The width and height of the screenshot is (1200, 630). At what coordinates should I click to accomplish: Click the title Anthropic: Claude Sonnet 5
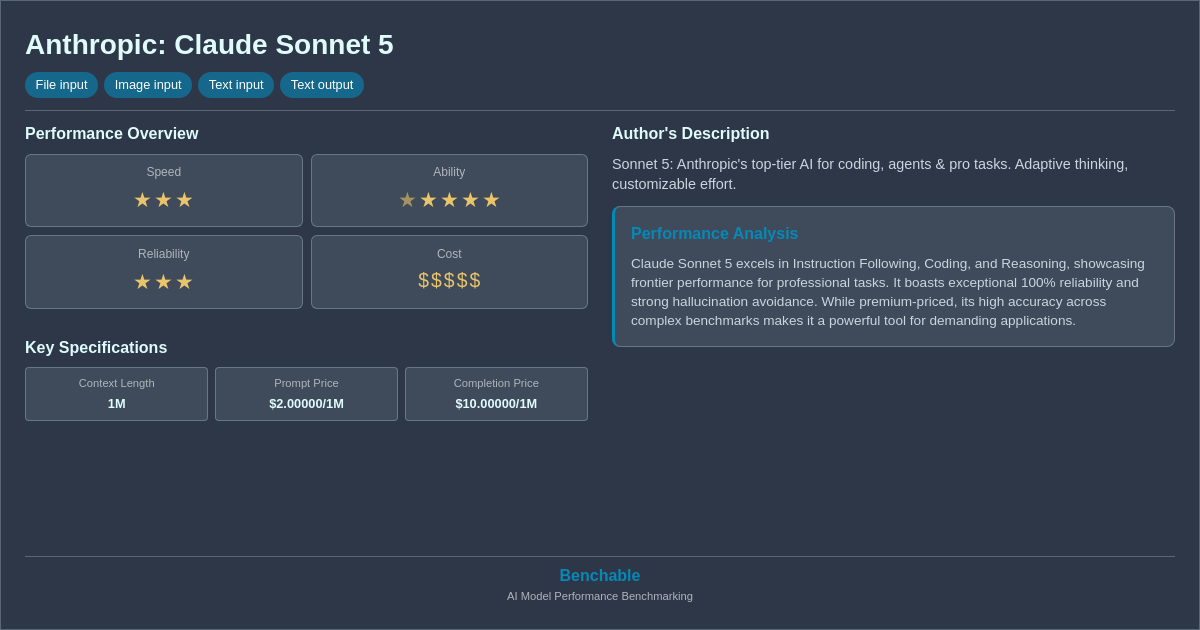point(209,45)
